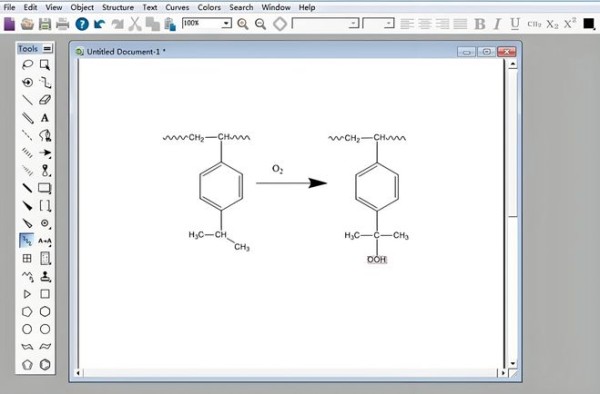This screenshot has height=394, width=600.
Task: Open the Curves menu
Action: coord(177,7)
